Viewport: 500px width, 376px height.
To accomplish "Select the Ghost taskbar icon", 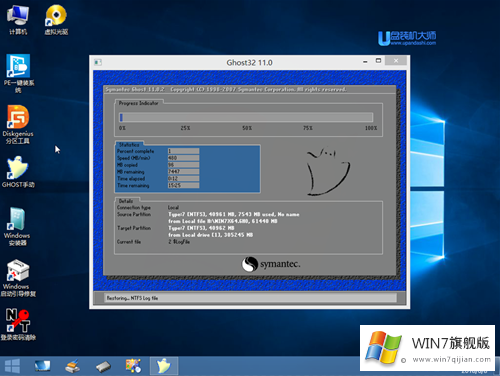I will point(164,366).
